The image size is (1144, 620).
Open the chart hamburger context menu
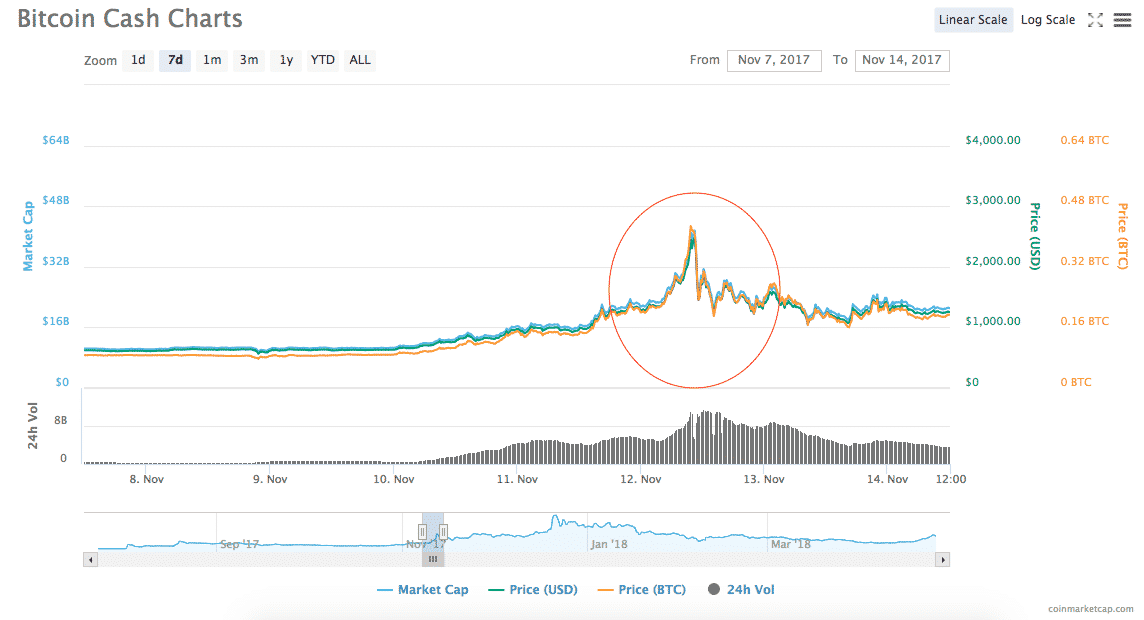tap(1122, 20)
